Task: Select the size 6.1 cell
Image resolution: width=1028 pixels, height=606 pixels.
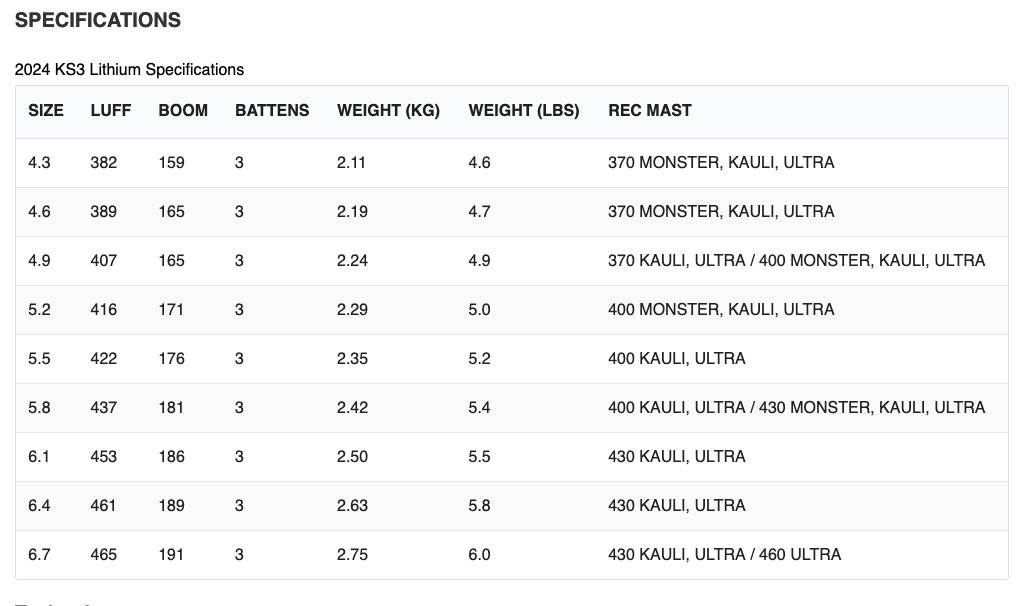Action: [39, 456]
